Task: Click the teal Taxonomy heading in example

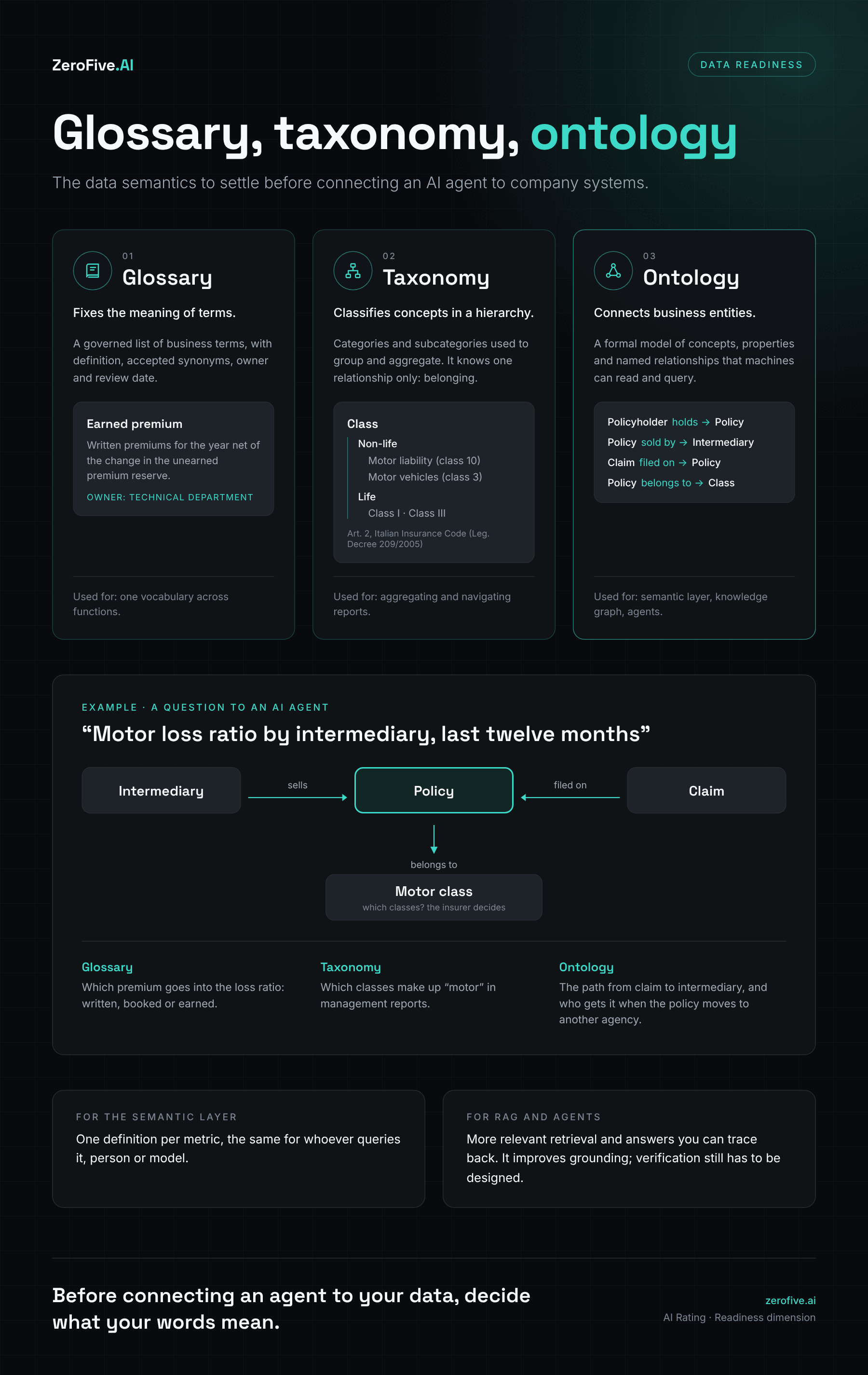Action: tap(351, 967)
